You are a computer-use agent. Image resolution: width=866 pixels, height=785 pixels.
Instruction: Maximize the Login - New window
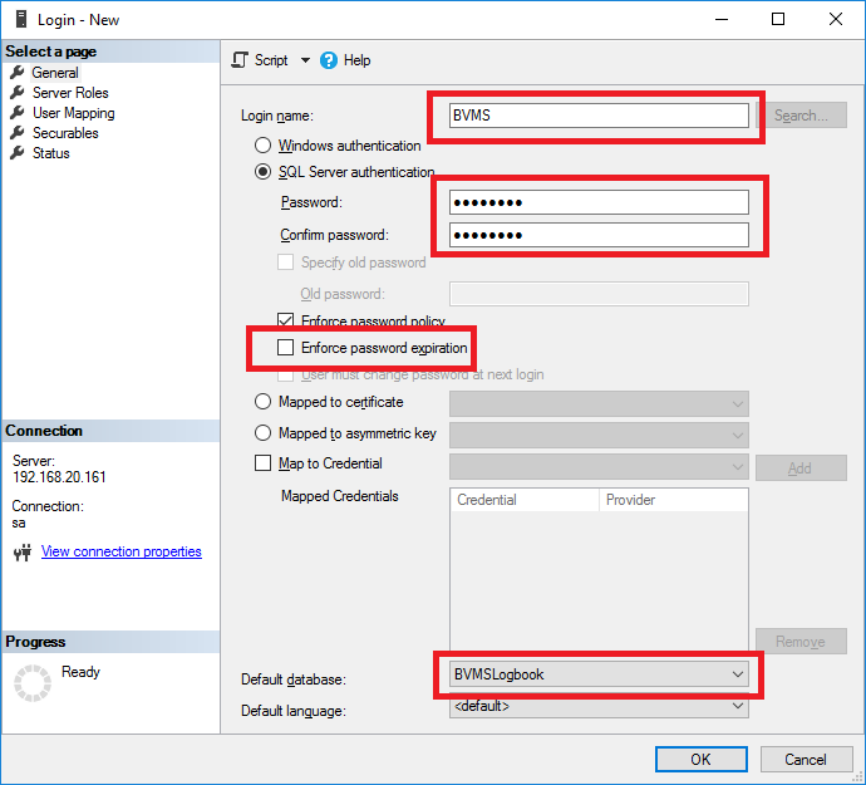[x=778, y=19]
